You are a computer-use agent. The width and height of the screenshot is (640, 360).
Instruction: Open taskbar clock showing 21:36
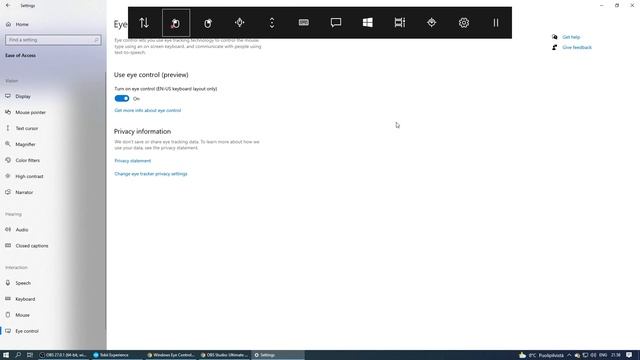pos(616,356)
